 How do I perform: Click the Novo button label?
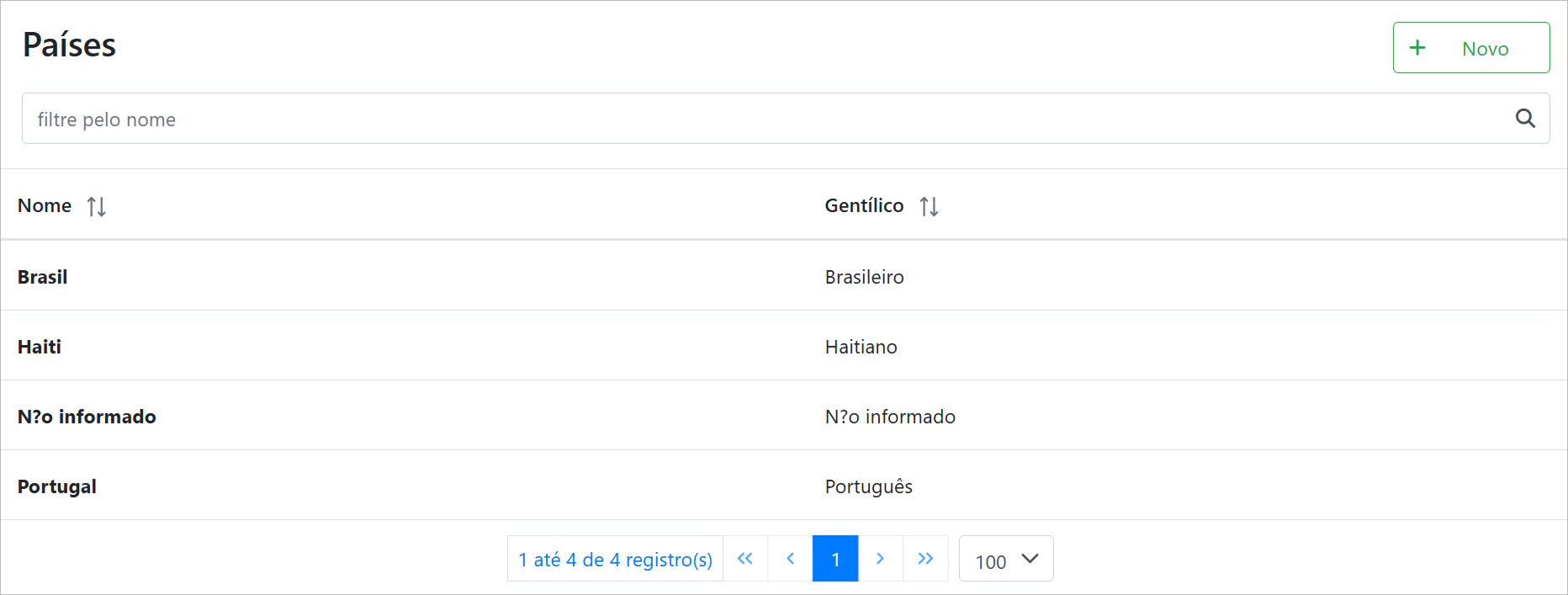(1485, 49)
